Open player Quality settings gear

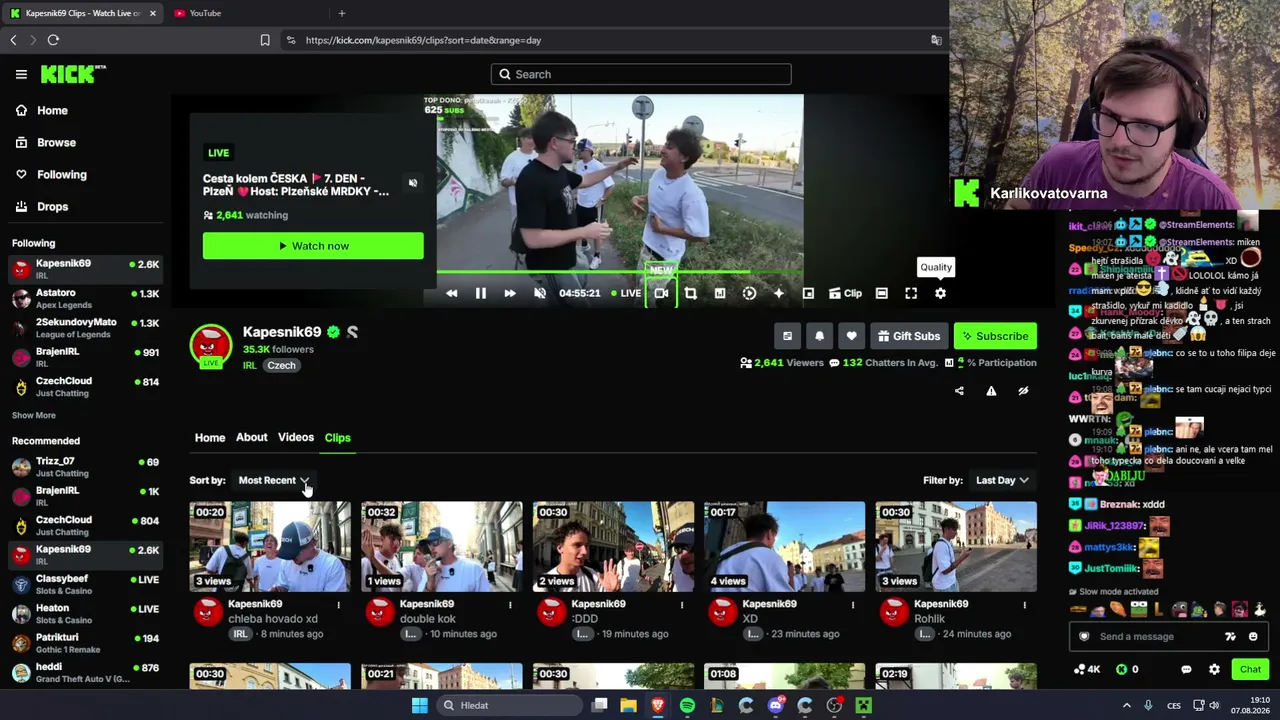coord(940,293)
